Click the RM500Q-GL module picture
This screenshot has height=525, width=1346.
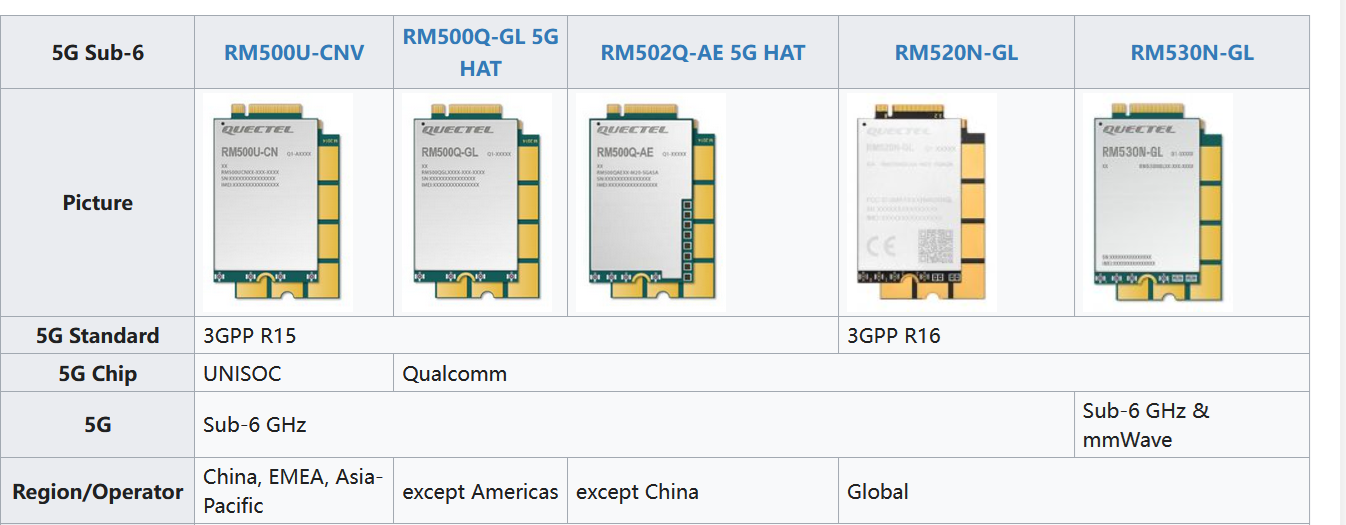point(477,203)
